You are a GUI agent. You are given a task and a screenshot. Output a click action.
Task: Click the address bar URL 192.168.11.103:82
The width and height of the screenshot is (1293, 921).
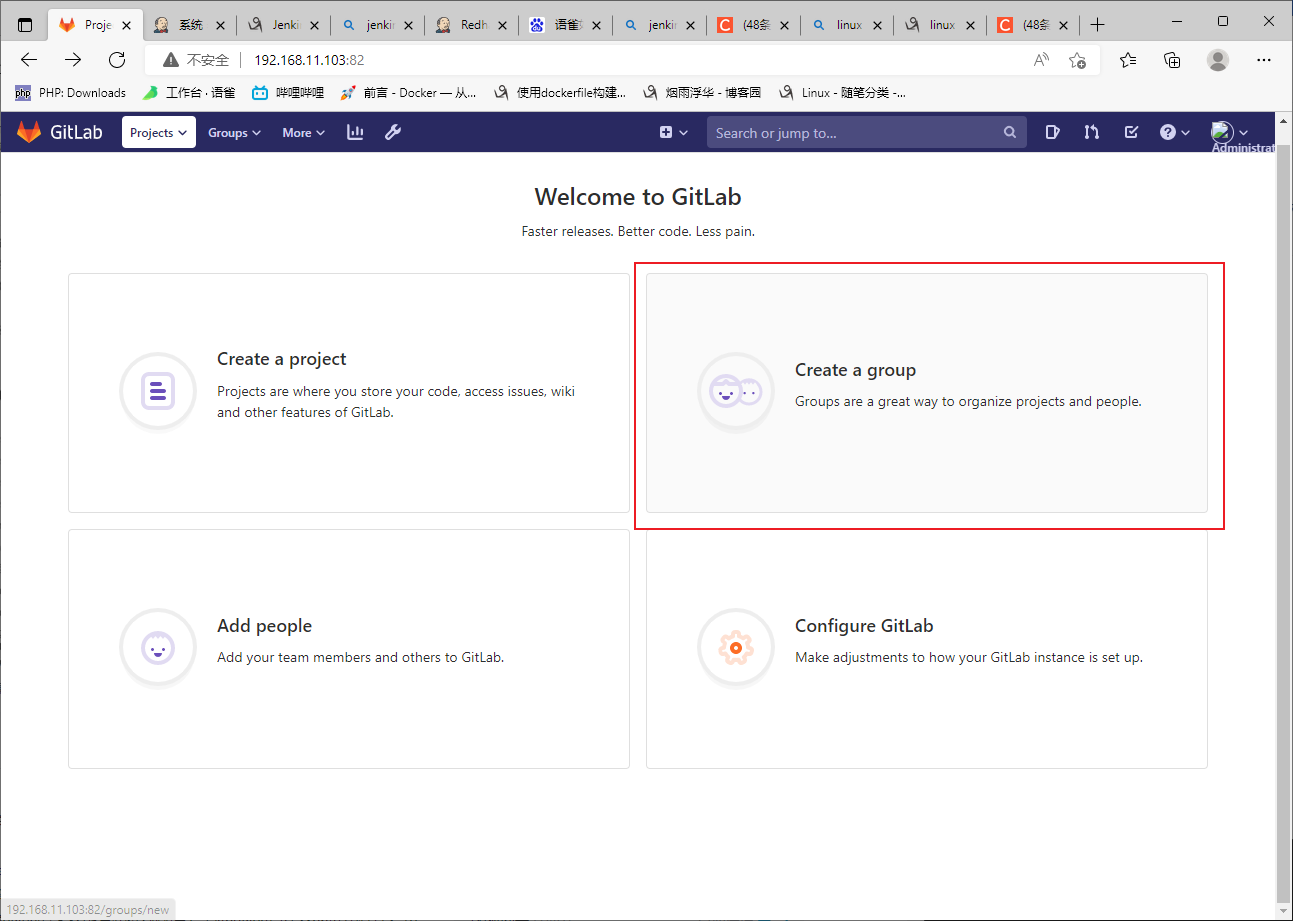pos(309,60)
